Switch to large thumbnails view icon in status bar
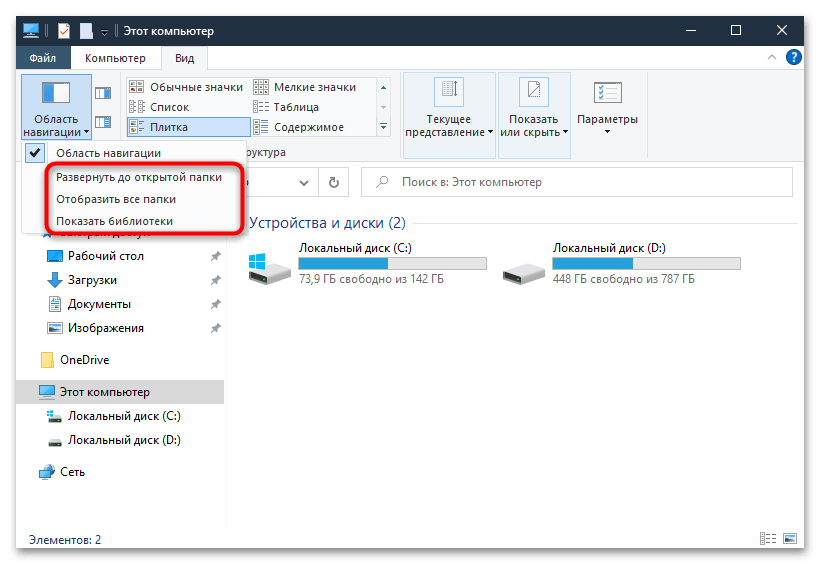 coord(787,539)
